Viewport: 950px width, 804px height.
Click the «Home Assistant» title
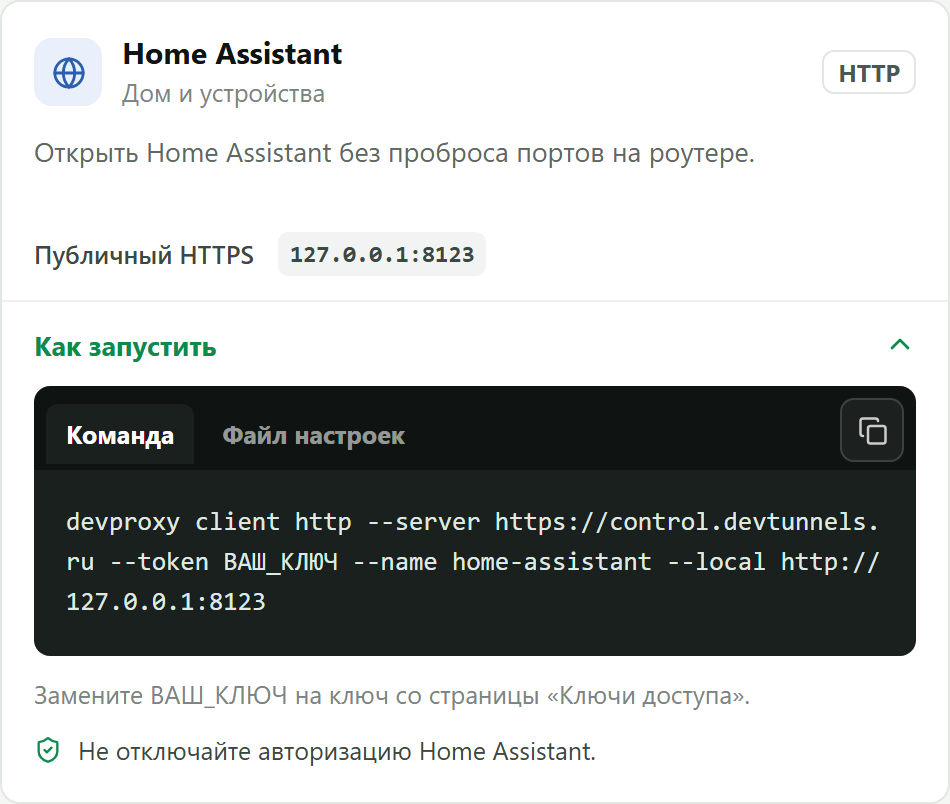point(232,55)
